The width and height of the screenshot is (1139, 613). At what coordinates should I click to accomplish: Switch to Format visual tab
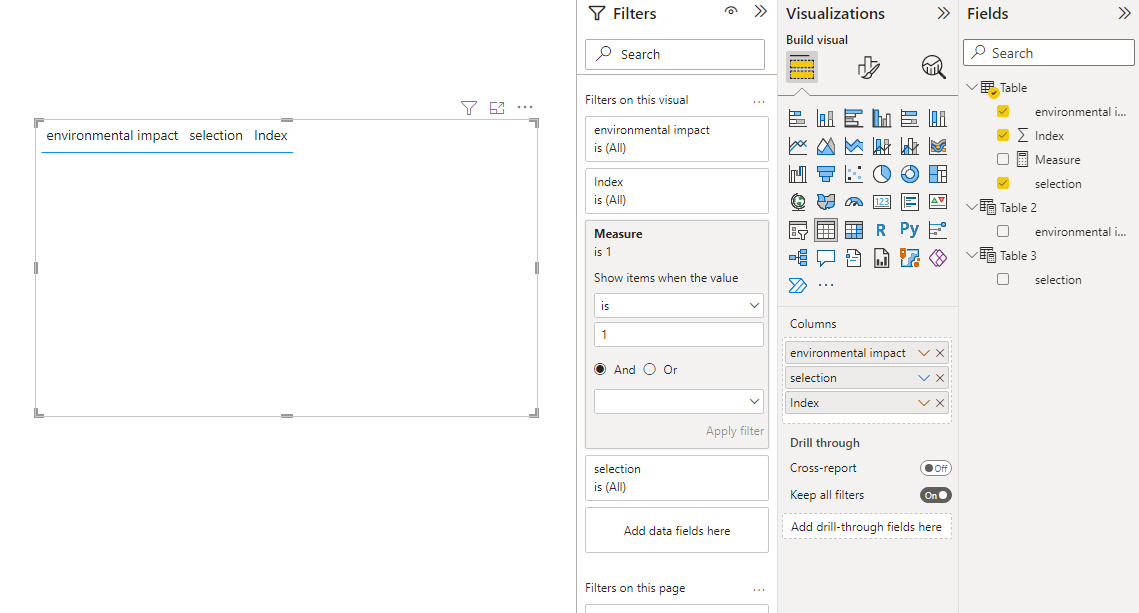point(868,67)
